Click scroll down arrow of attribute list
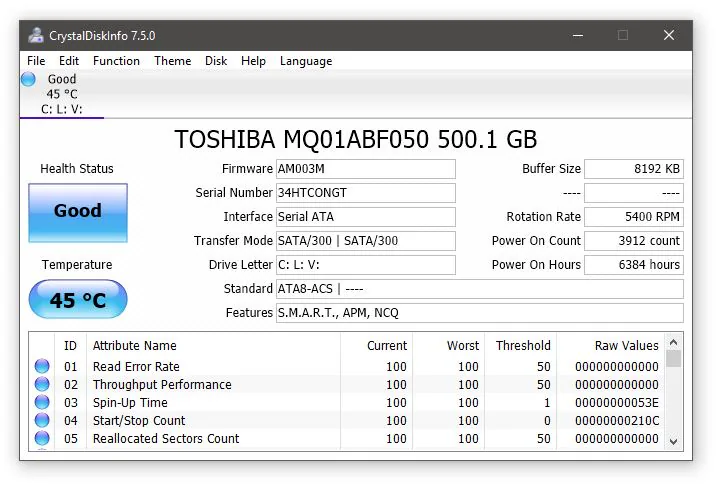 [x=673, y=442]
